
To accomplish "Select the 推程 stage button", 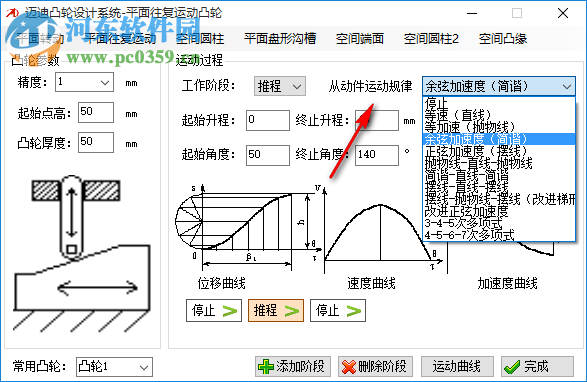I will [x=276, y=310].
